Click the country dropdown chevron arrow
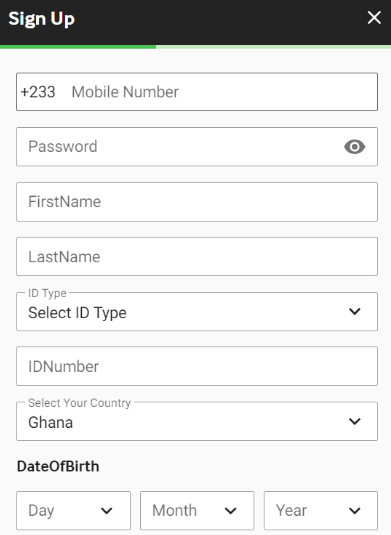 pos(354,421)
